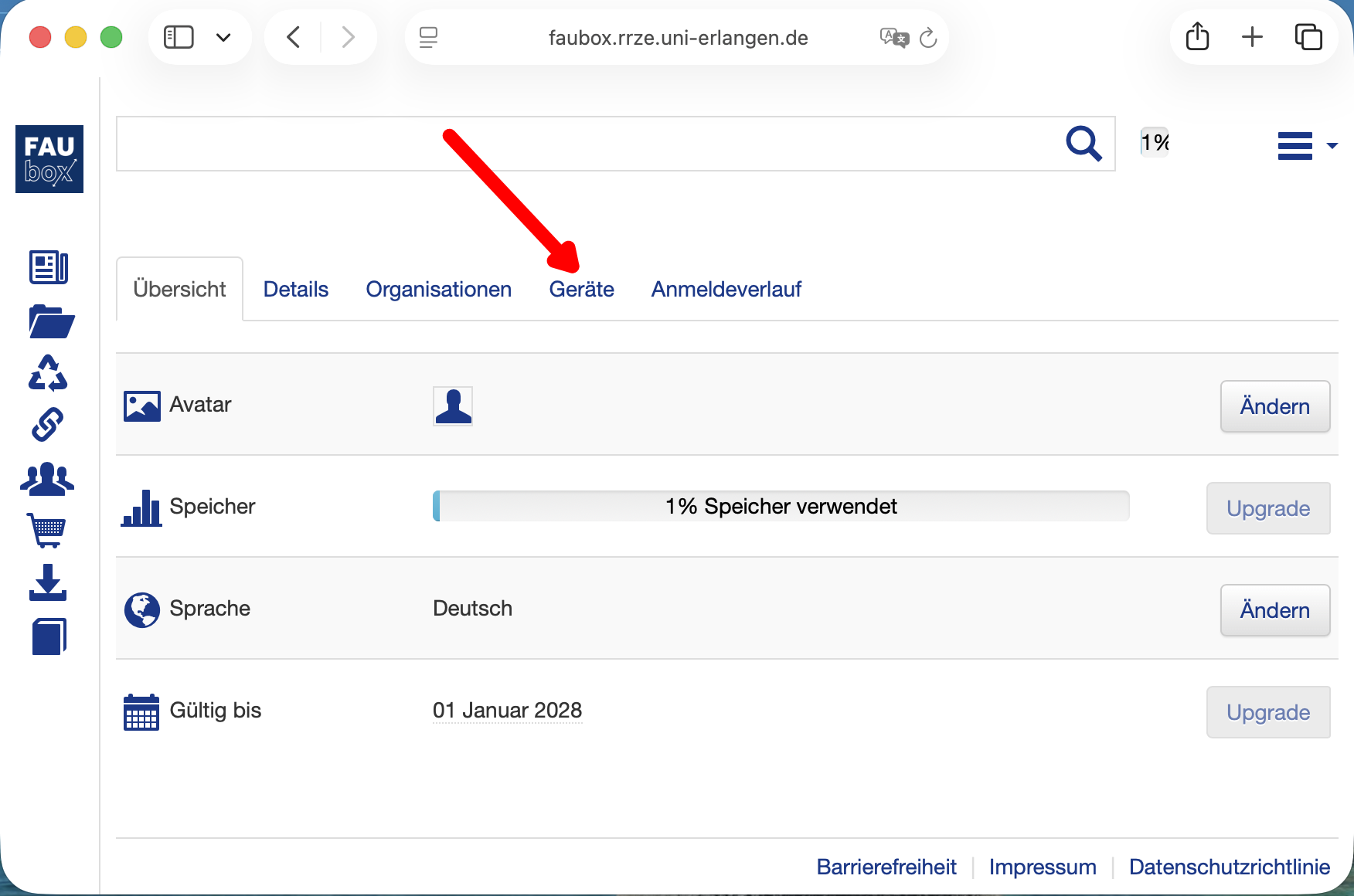Switch to the Details tab
Image resolution: width=1354 pixels, height=896 pixels.
tap(295, 290)
